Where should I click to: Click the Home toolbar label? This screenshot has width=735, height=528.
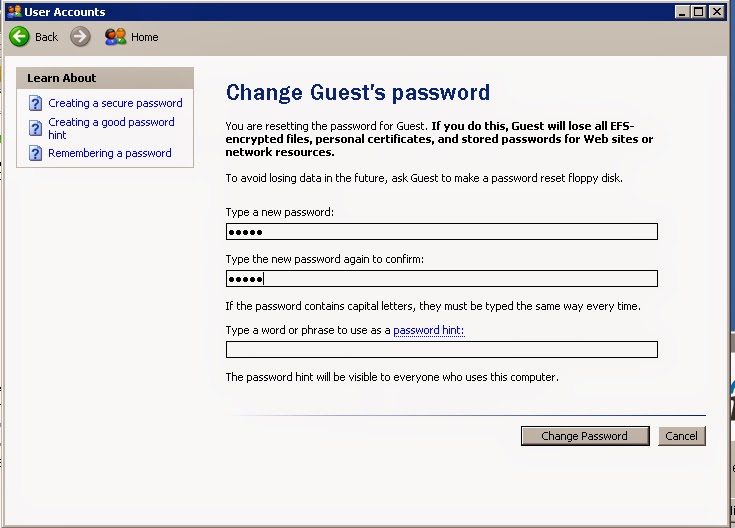tap(145, 37)
